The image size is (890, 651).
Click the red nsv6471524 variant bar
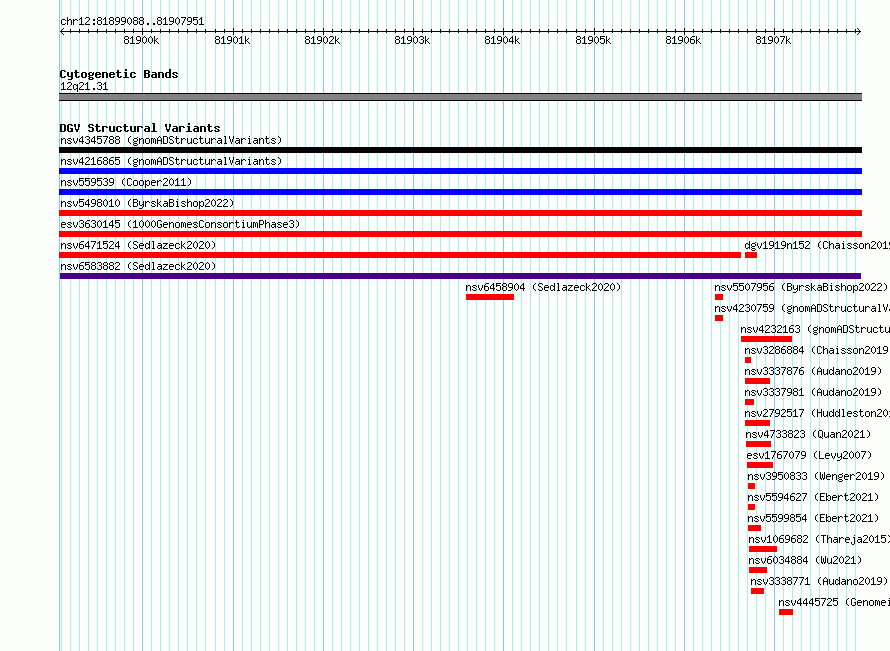[400, 255]
